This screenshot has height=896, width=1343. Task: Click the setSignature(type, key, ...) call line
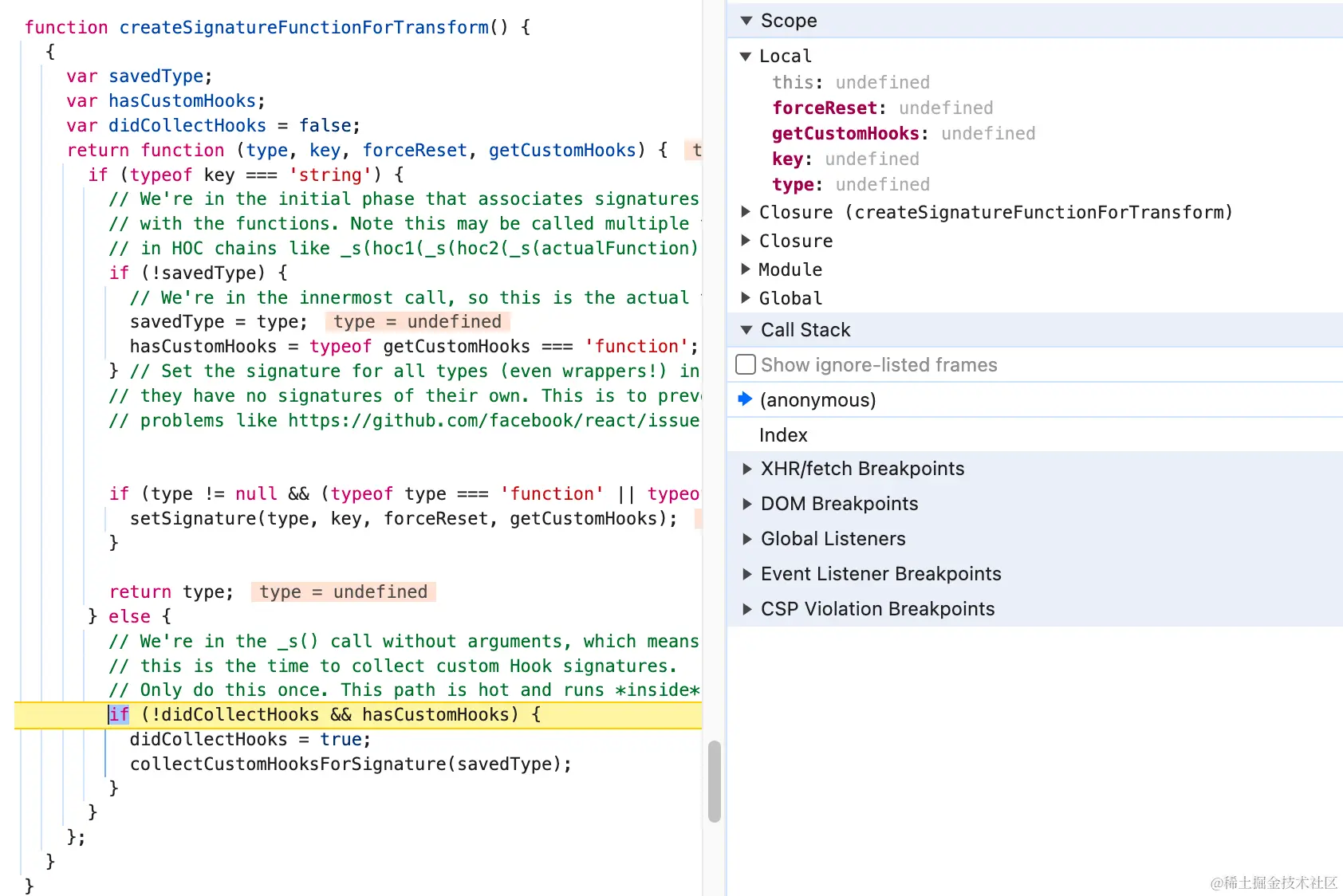tap(404, 519)
